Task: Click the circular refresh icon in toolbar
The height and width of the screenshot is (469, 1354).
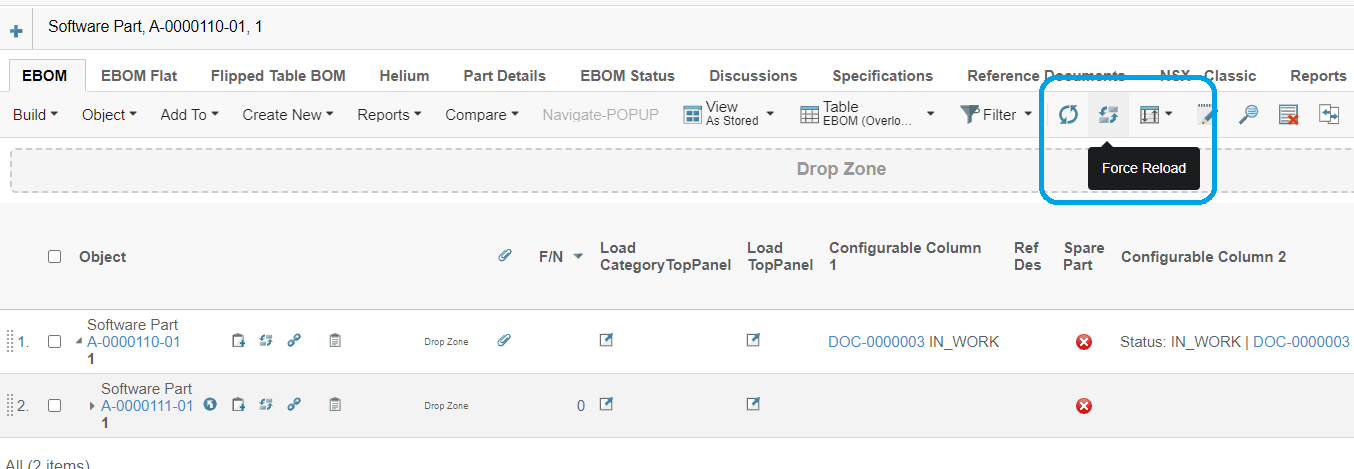Action: pyautogui.click(x=1068, y=115)
